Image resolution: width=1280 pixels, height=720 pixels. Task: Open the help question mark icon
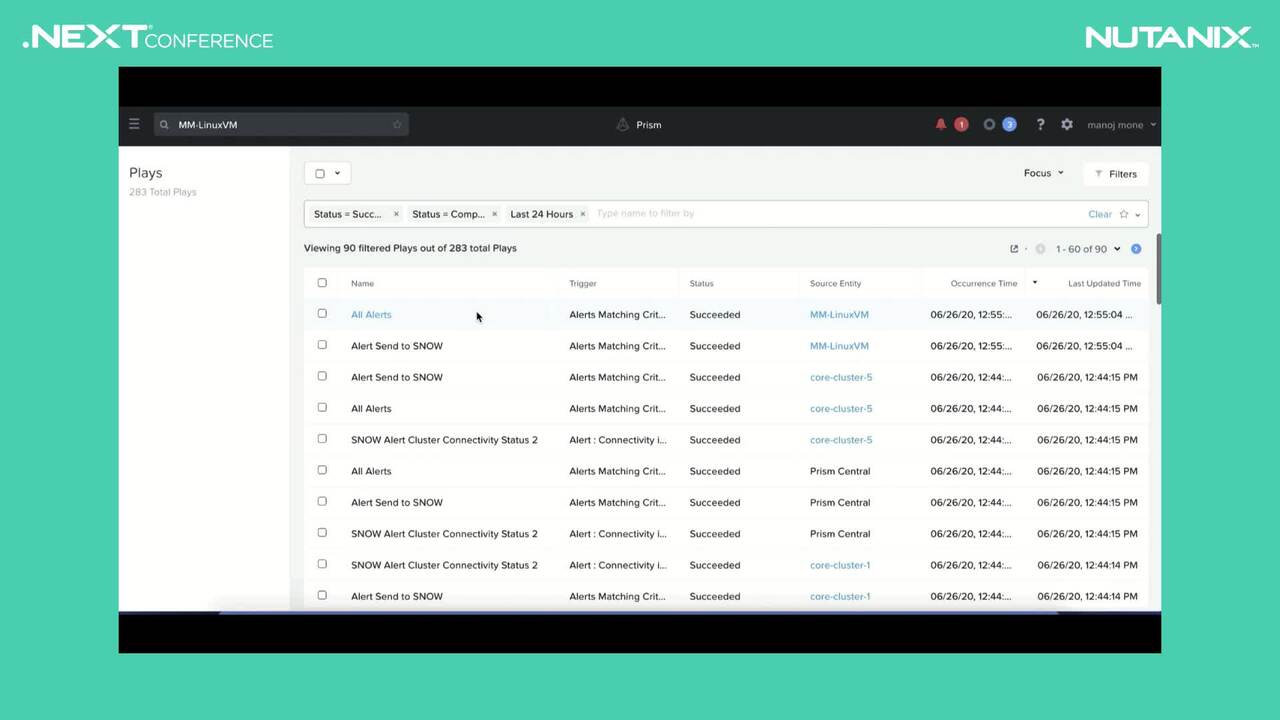1040,124
